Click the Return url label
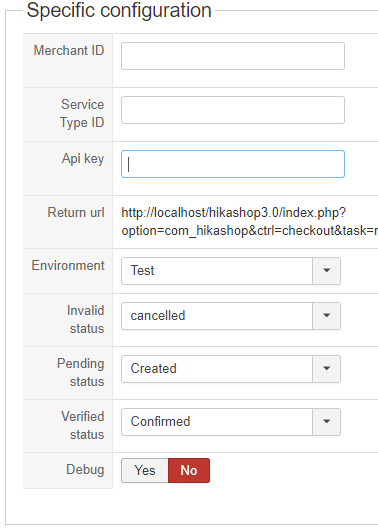The height and width of the screenshot is (529, 378). pos(76,213)
